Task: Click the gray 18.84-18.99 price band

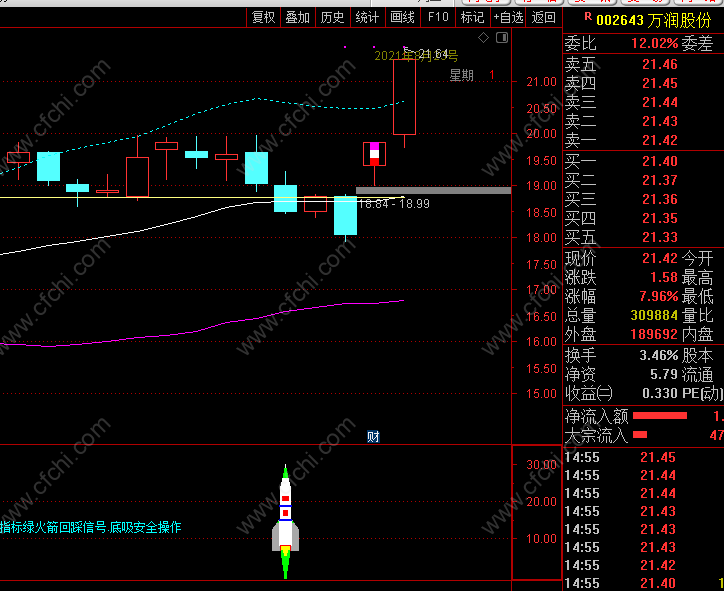Action: 433,190
